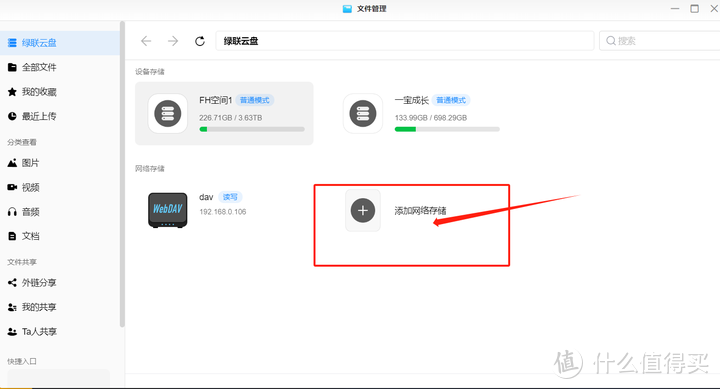Click the 设备存储 section heading
The height and width of the screenshot is (389, 720).
pyautogui.click(x=150, y=72)
